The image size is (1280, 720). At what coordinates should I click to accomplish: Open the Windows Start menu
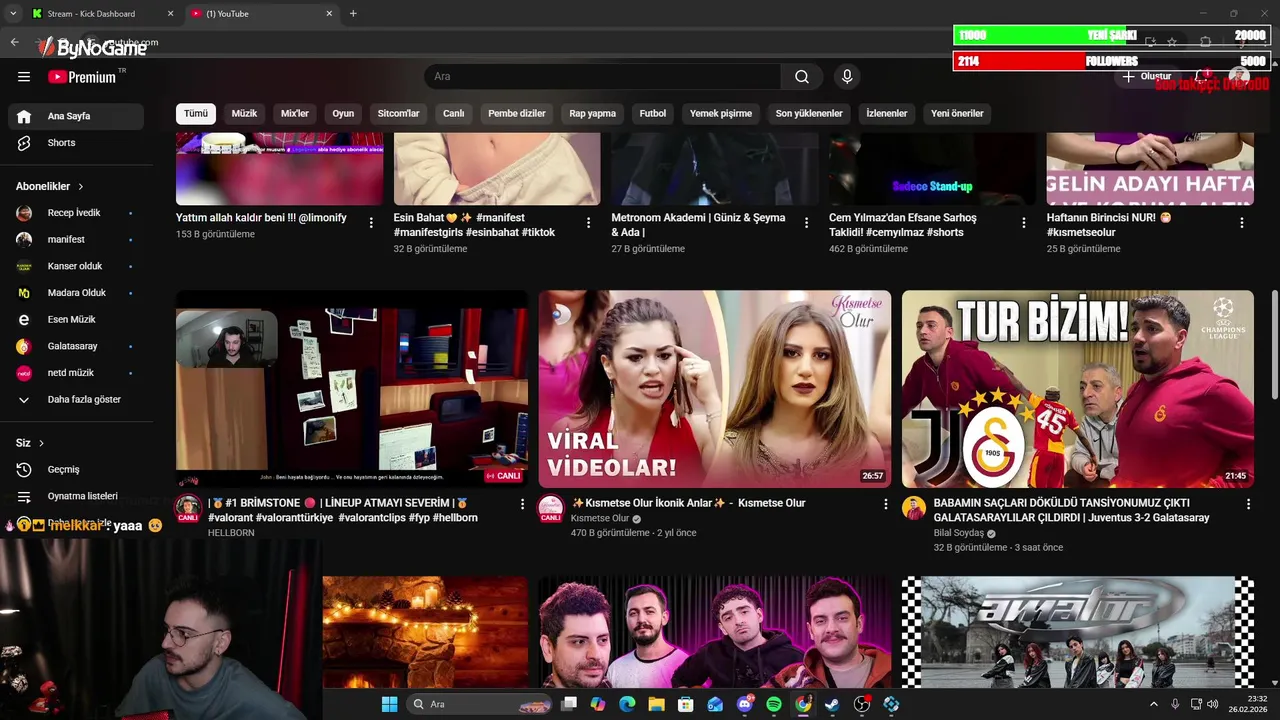(389, 704)
